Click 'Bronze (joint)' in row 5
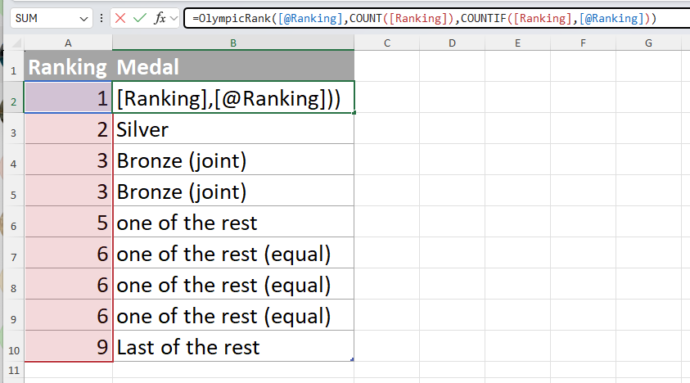Viewport: 690px width, 383px height. point(233,191)
